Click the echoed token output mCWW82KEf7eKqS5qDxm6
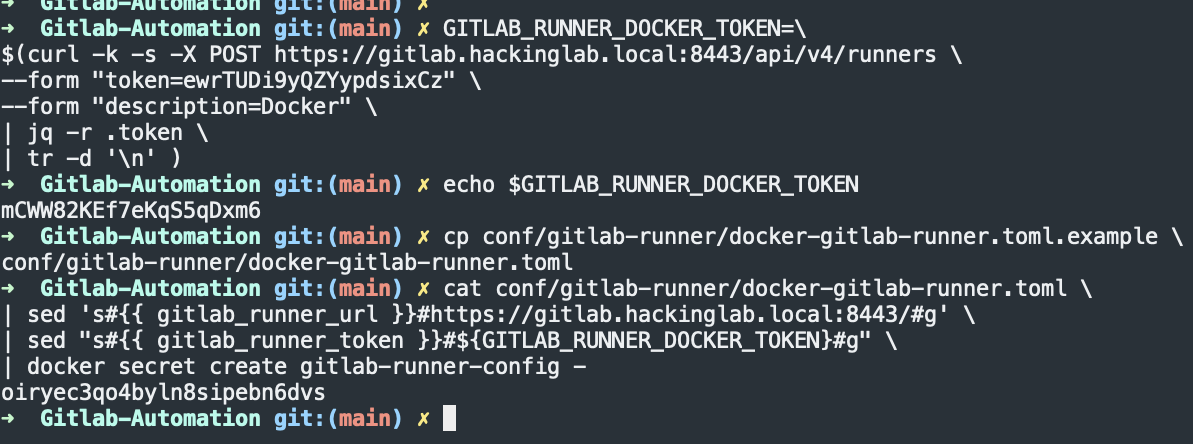The width and height of the screenshot is (1193, 444). (x=131, y=211)
